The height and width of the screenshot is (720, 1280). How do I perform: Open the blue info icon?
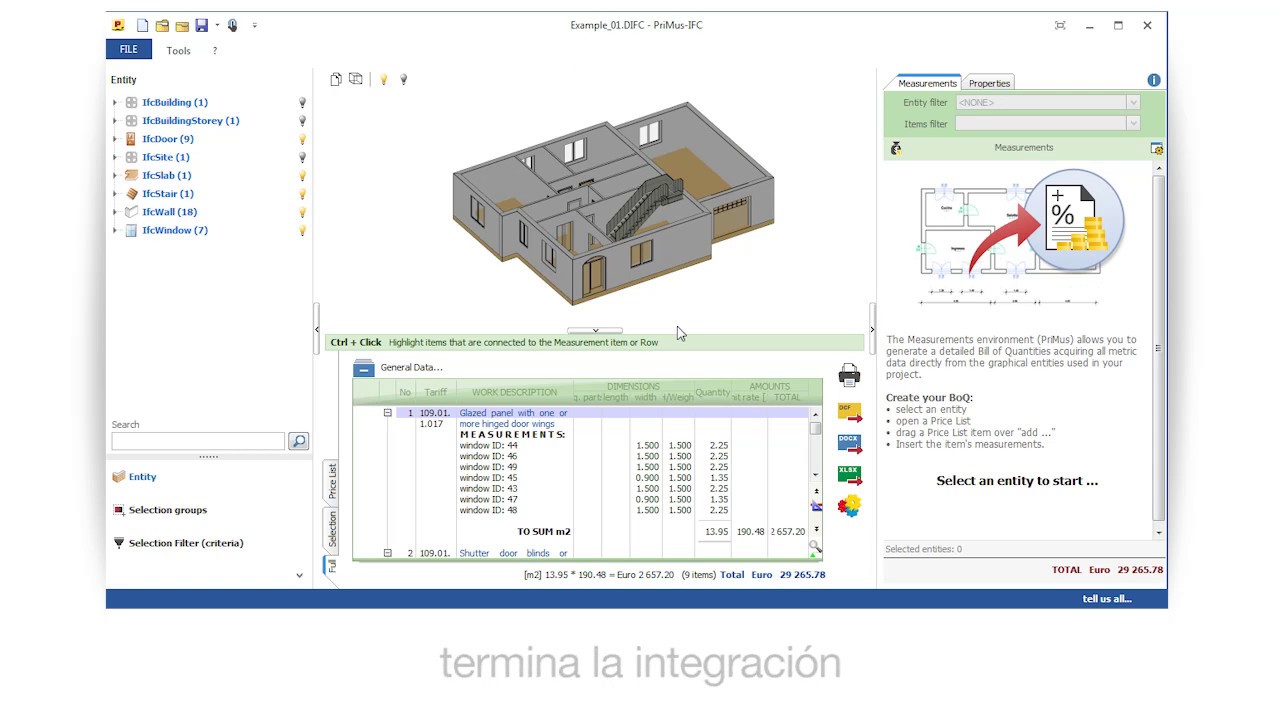[1154, 80]
